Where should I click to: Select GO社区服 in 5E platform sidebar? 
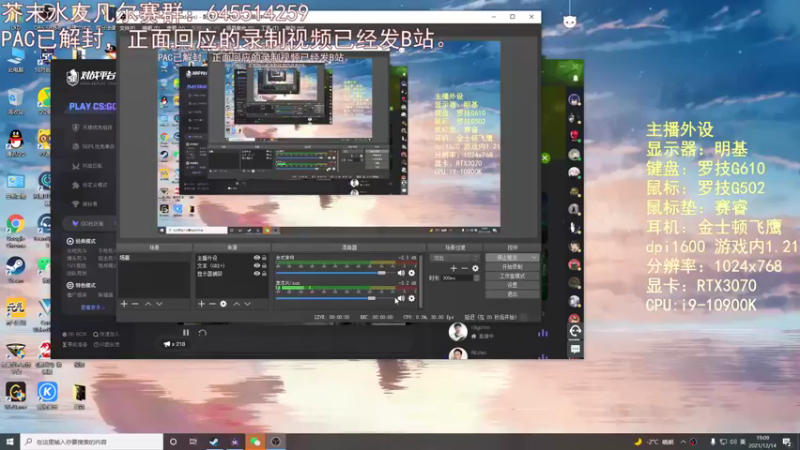tap(90, 223)
